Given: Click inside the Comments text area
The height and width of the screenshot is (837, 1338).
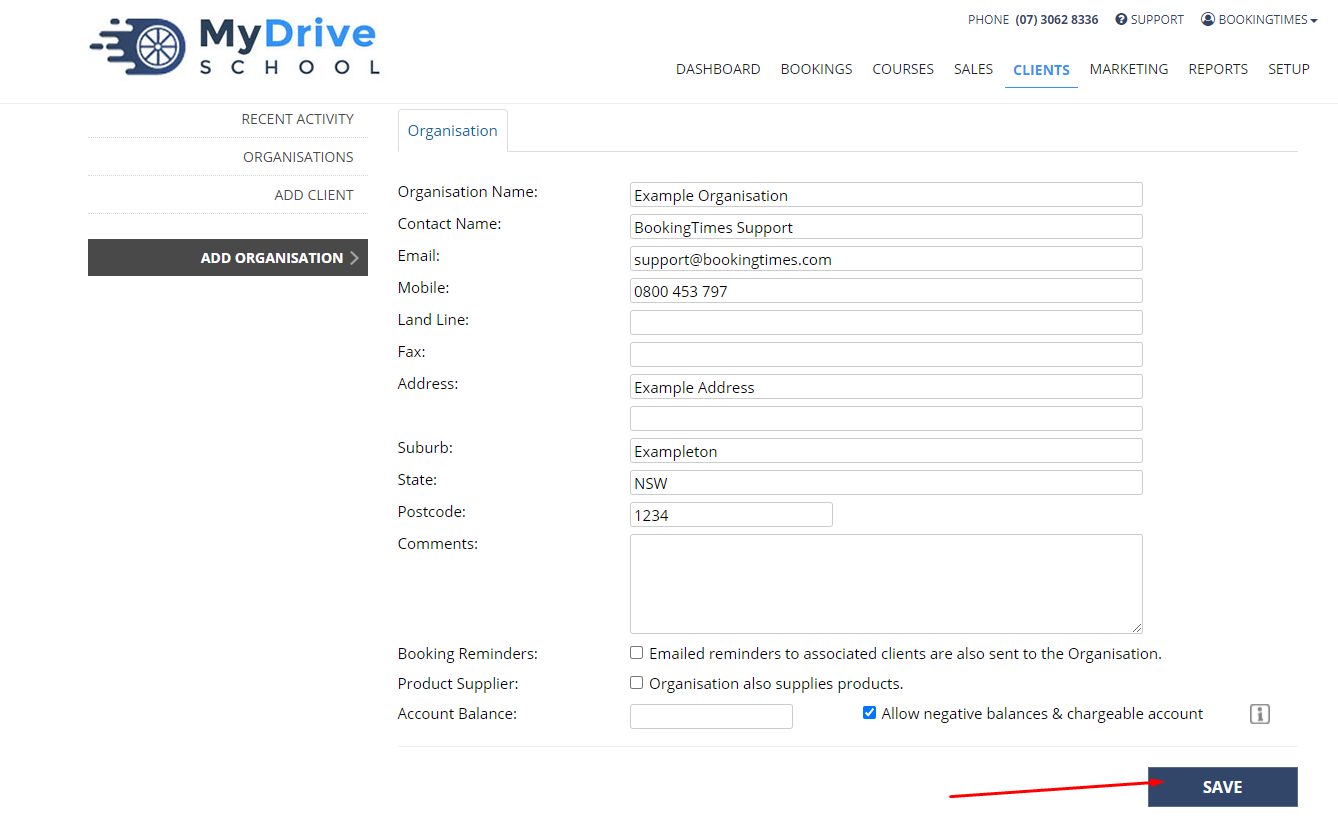Looking at the screenshot, I should 886,584.
